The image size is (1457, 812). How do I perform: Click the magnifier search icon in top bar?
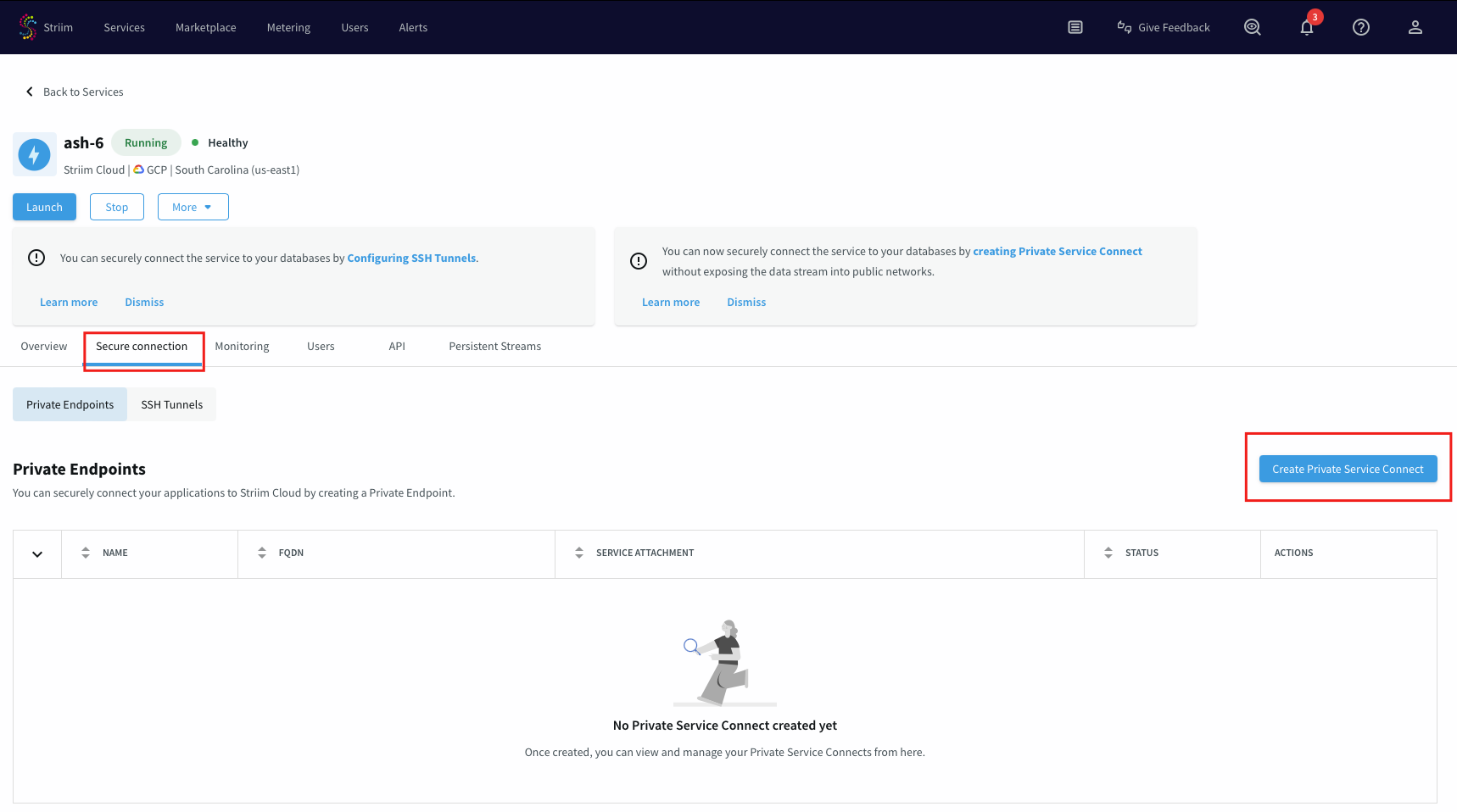click(1252, 27)
